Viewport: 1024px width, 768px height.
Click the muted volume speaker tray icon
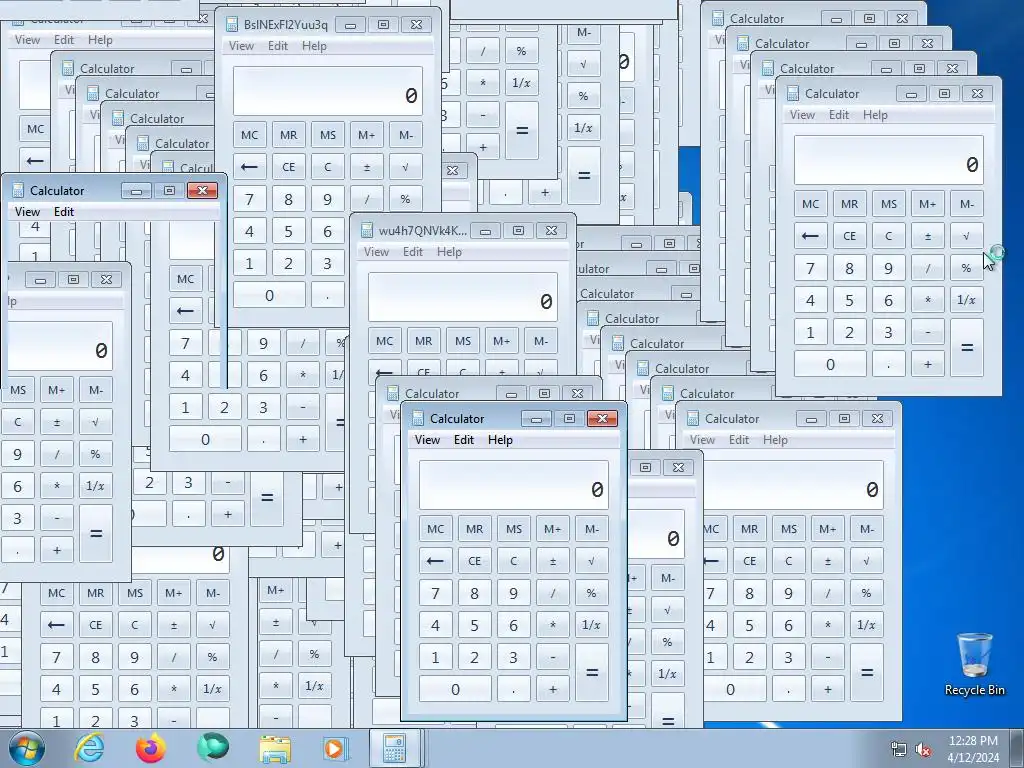[x=923, y=749]
